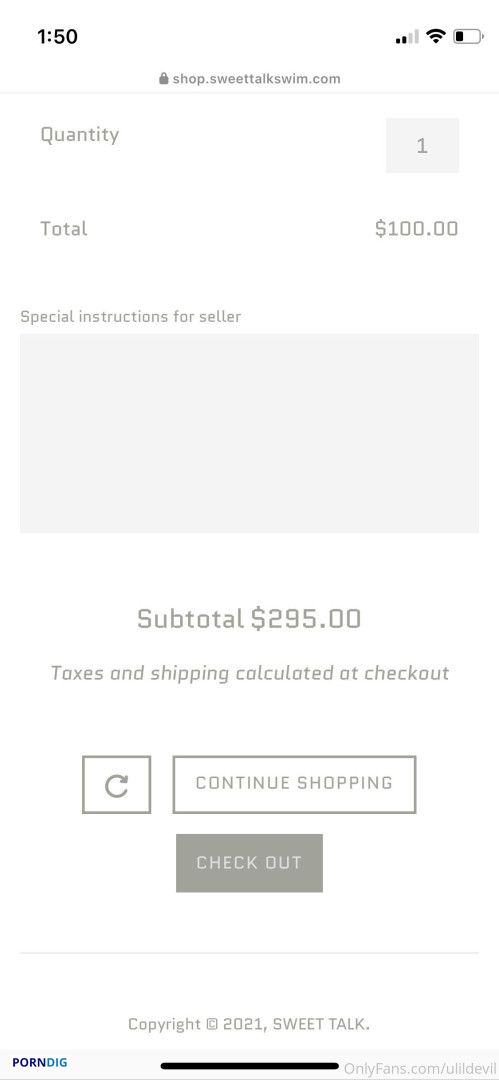Click the CHECK OUT button
499x1080 pixels.
point(250,863)
